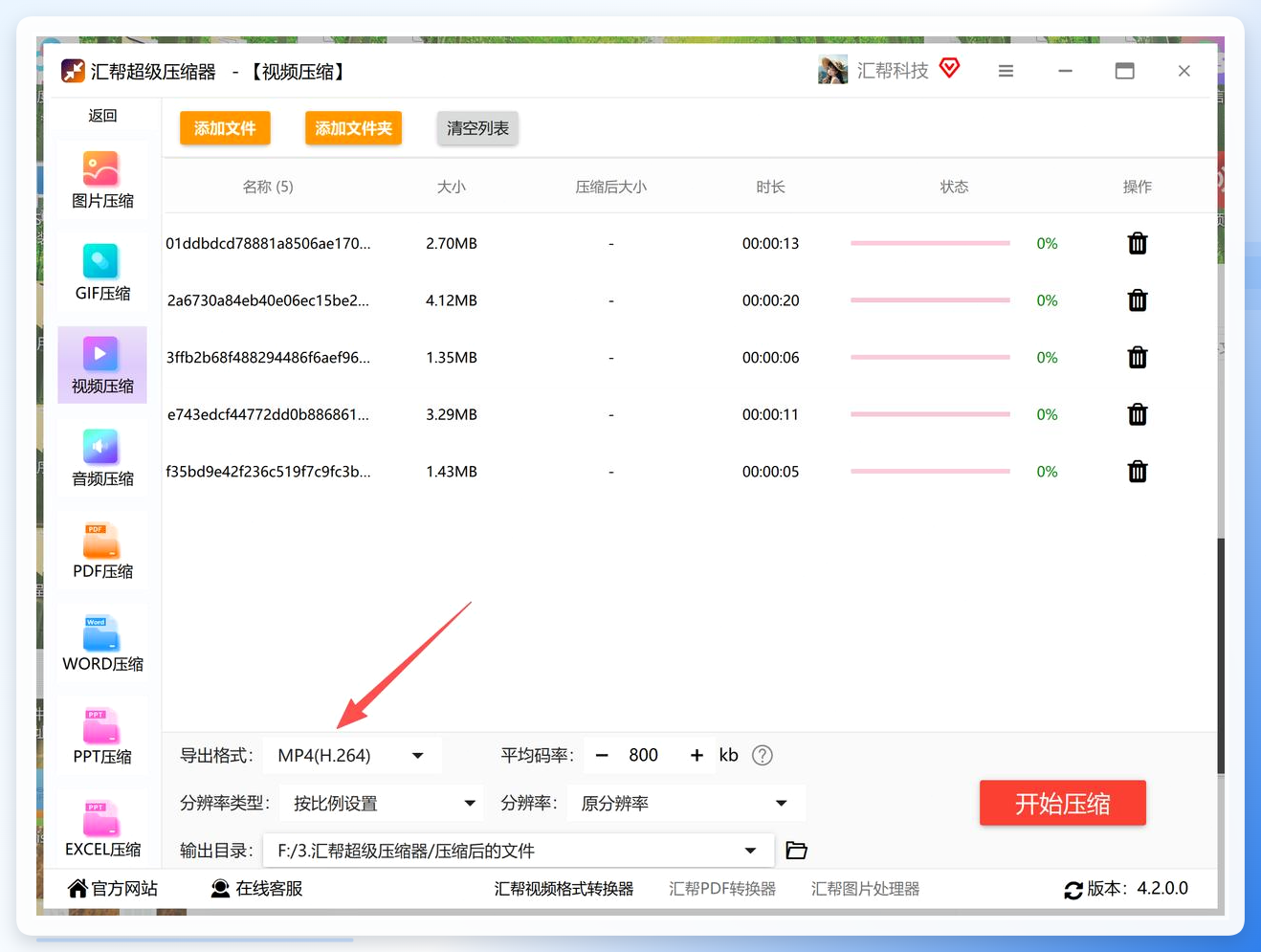
Task: Click 清空列表 to clear the list
Action: click(477, 128)
